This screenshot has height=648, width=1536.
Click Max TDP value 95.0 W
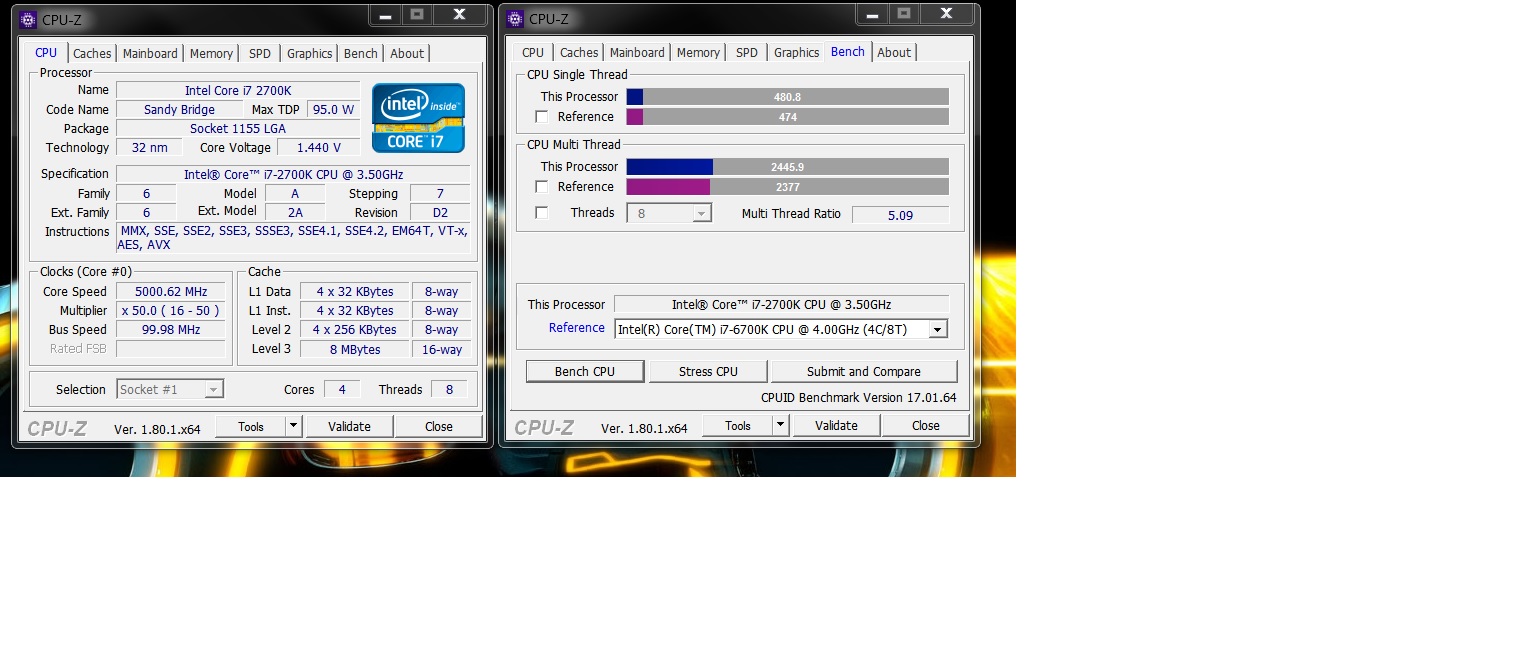(333, 109)
